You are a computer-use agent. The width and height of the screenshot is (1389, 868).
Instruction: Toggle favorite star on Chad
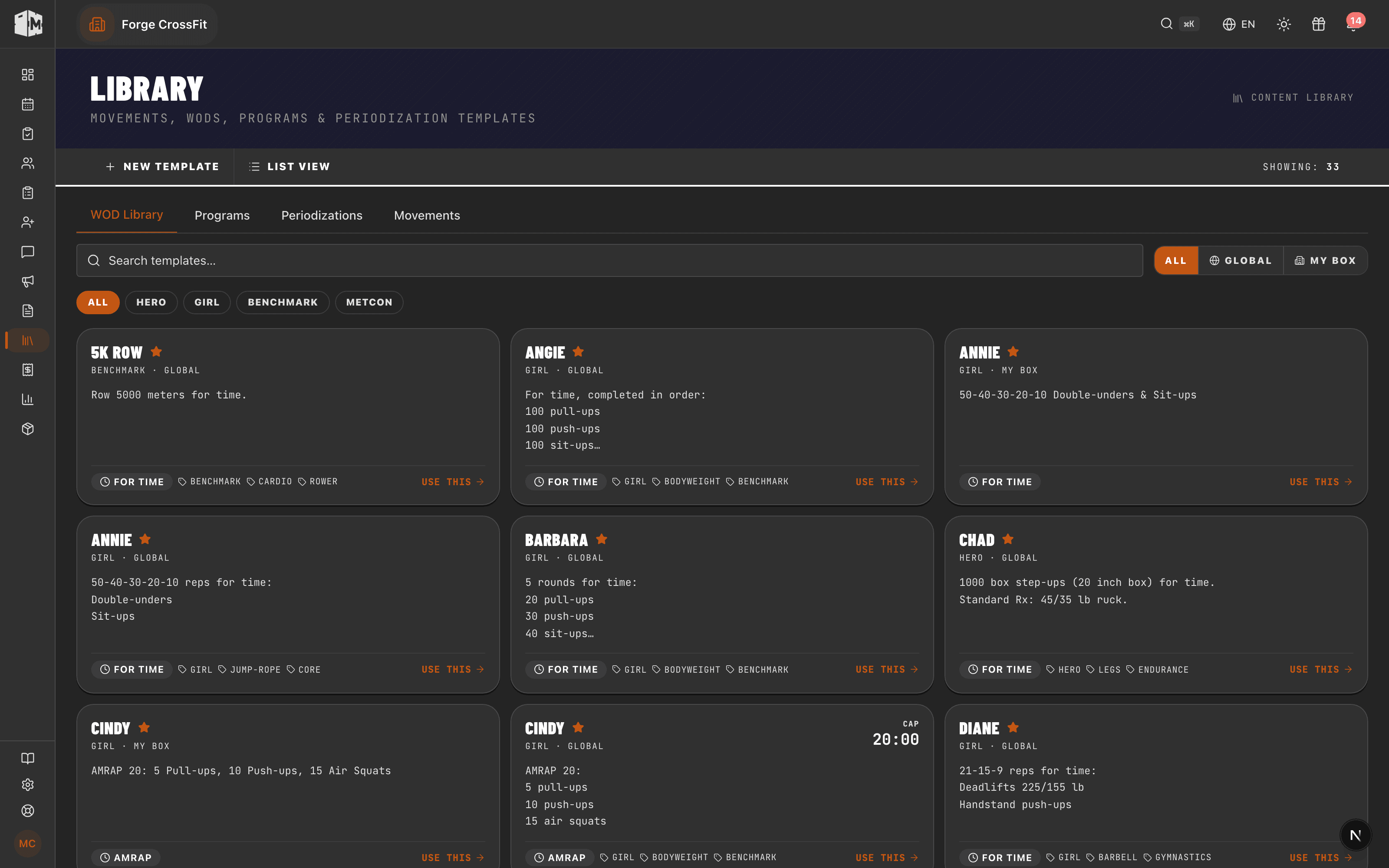coord(1008,539)
